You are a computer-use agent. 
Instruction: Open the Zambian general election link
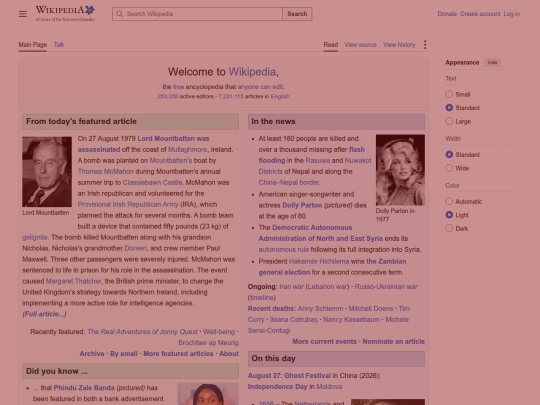pyautogui.click(x=332, y=267)
